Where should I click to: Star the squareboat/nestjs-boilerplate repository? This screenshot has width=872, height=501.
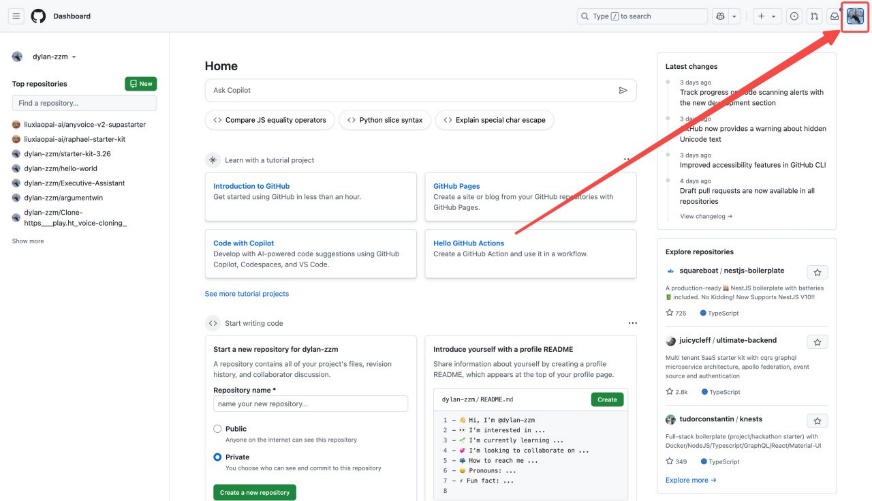tap(817, 272)
